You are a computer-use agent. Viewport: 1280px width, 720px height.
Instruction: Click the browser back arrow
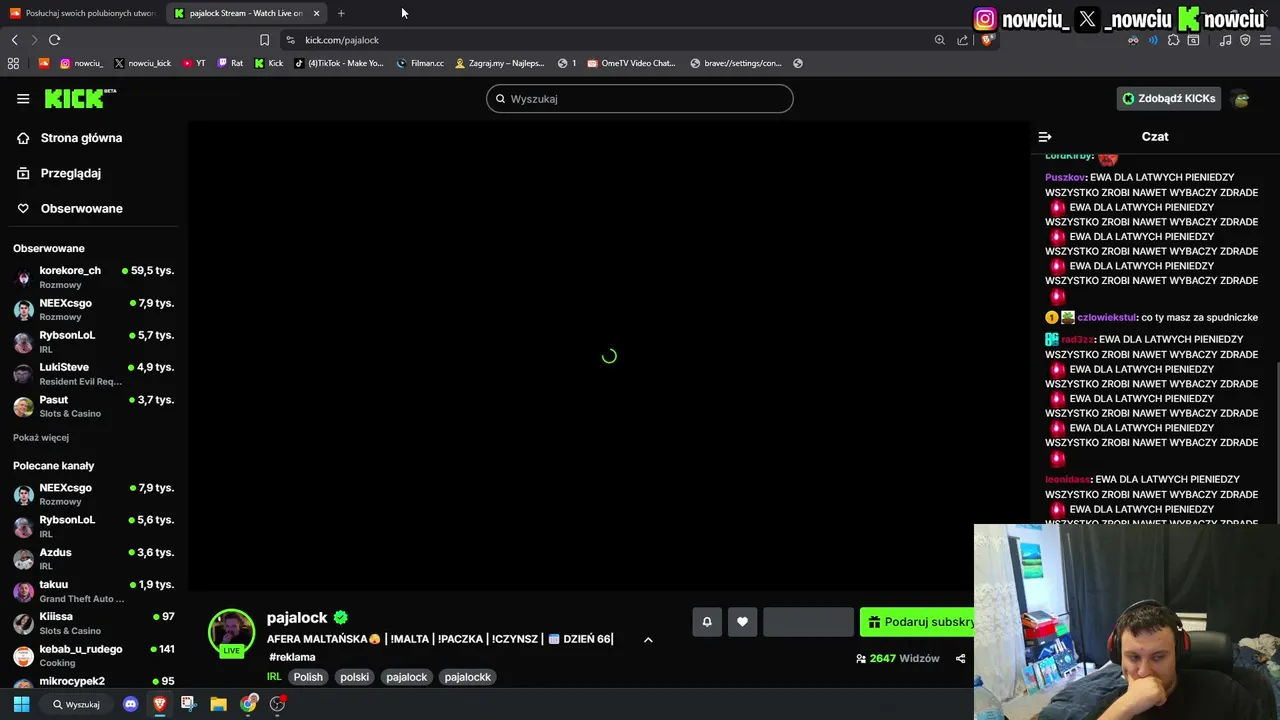(x=14, y=40)
